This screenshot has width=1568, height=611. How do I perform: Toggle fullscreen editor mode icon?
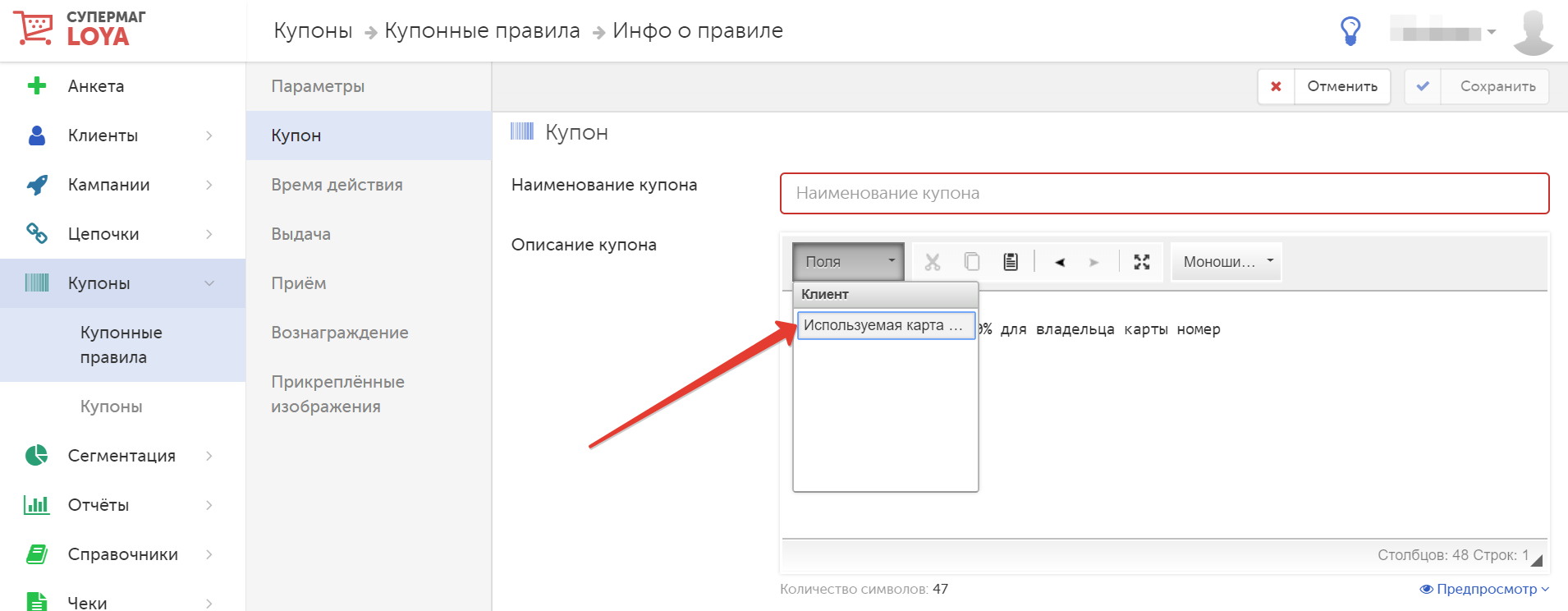[x=1142, y=262]
